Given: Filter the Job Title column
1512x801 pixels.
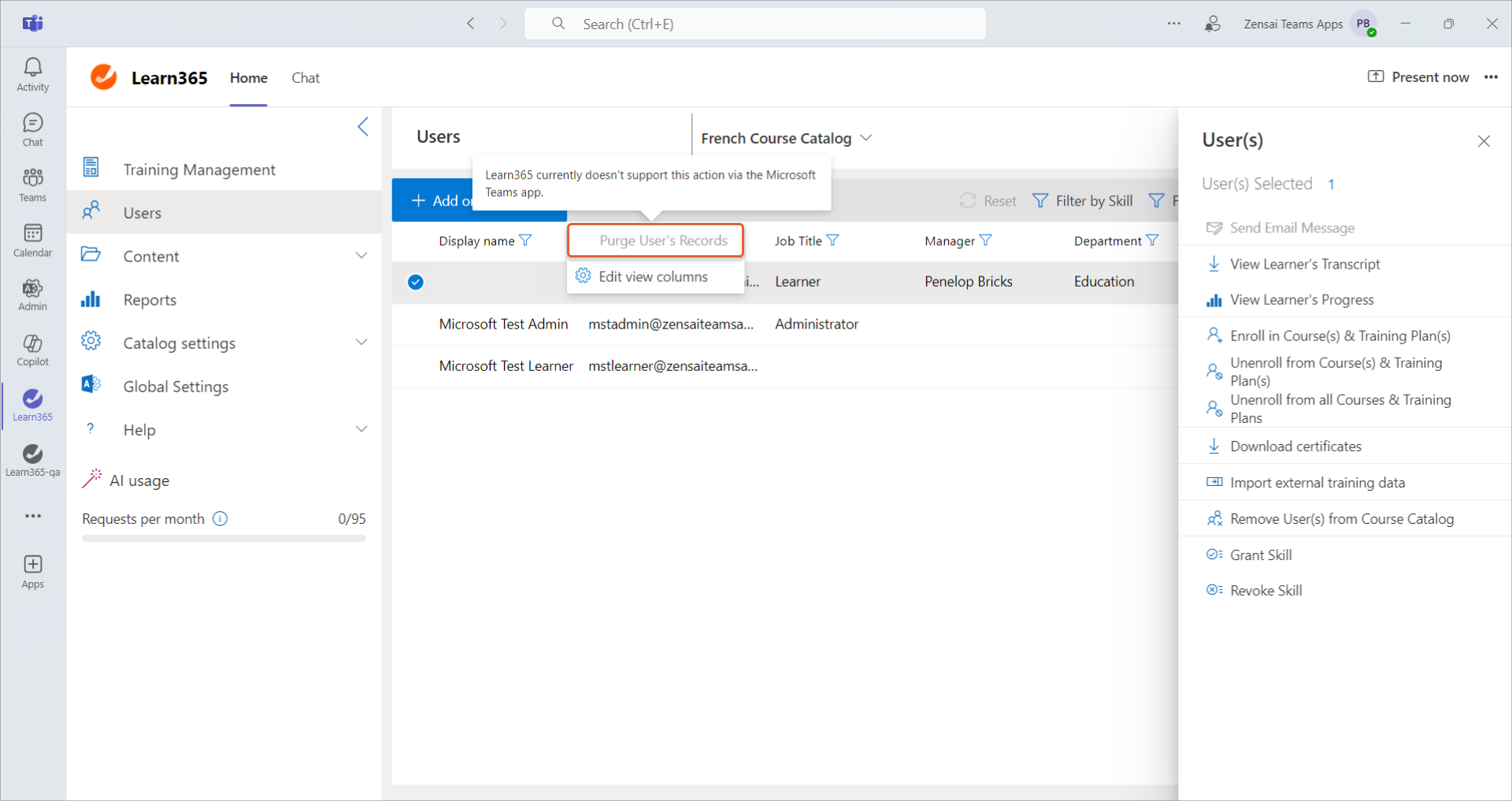Looking at the screenshot, I should [833, 240].
